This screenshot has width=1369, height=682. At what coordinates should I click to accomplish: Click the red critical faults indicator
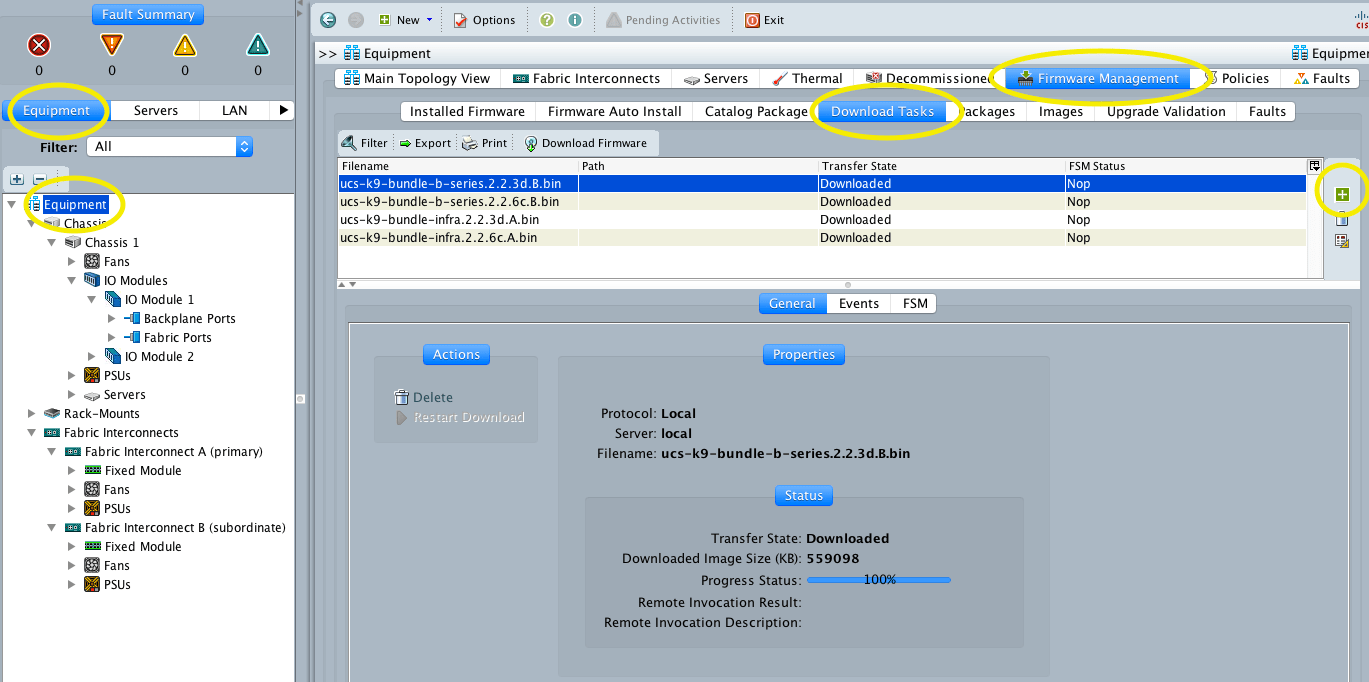(x=37, y=44)
